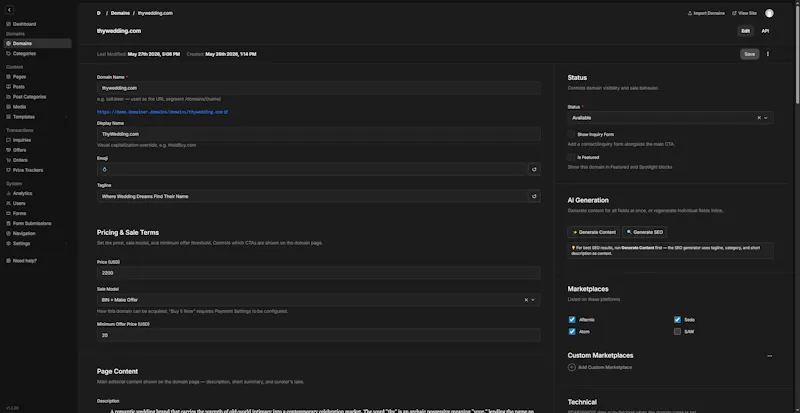
Task: Click the Minimum Offer Price input field
Action: 318,335
